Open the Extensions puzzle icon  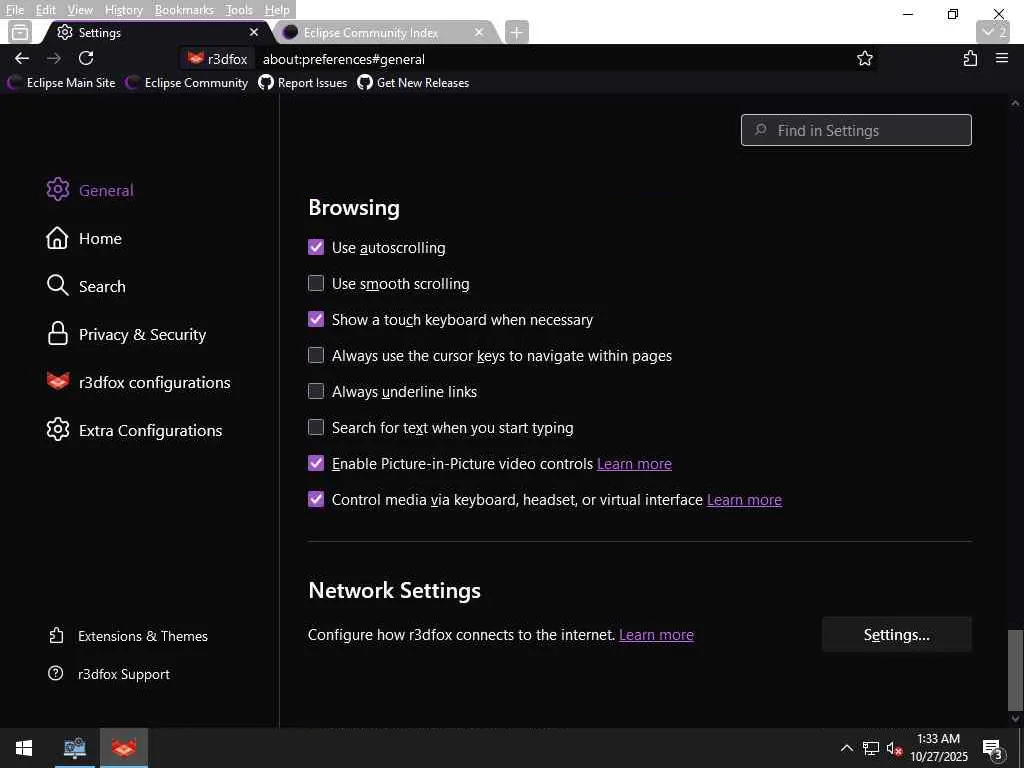(x=970, y=59)
